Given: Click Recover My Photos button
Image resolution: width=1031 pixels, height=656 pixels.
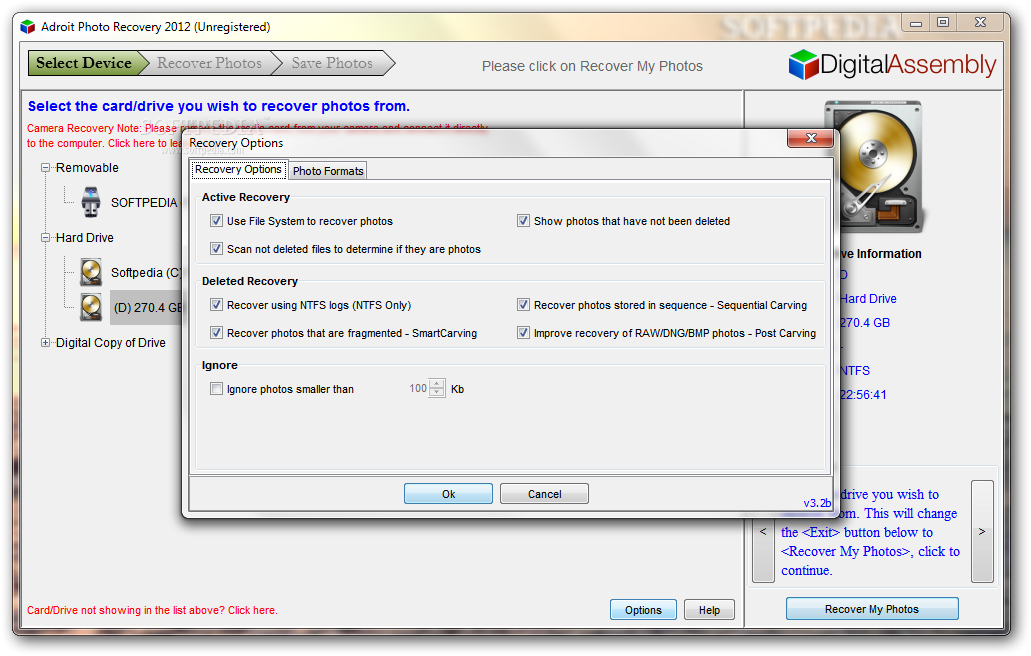Looking at the screenshot, I should pos(872,609).
